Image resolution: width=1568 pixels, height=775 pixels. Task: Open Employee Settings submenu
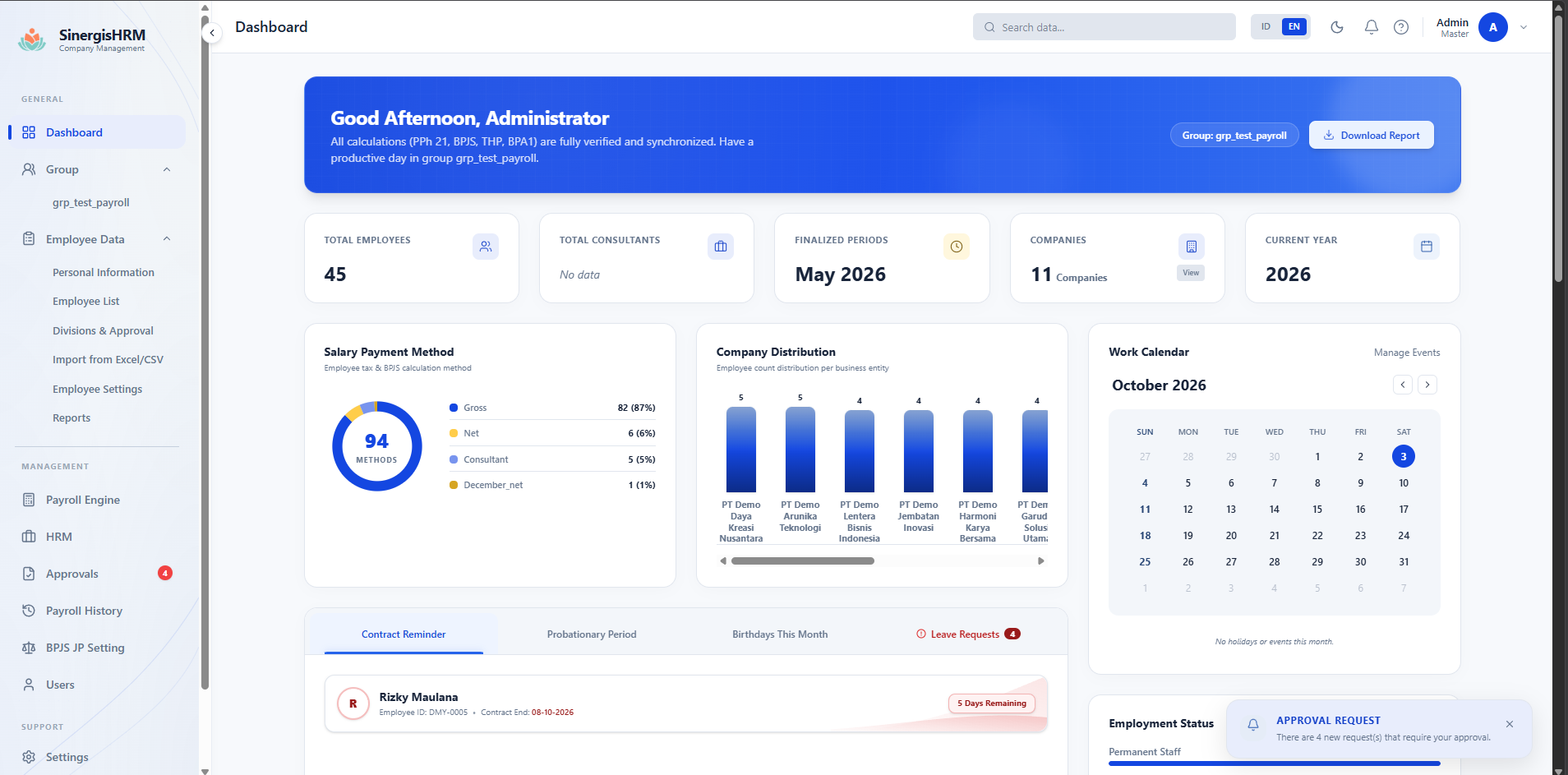click(x=98, y=389)
